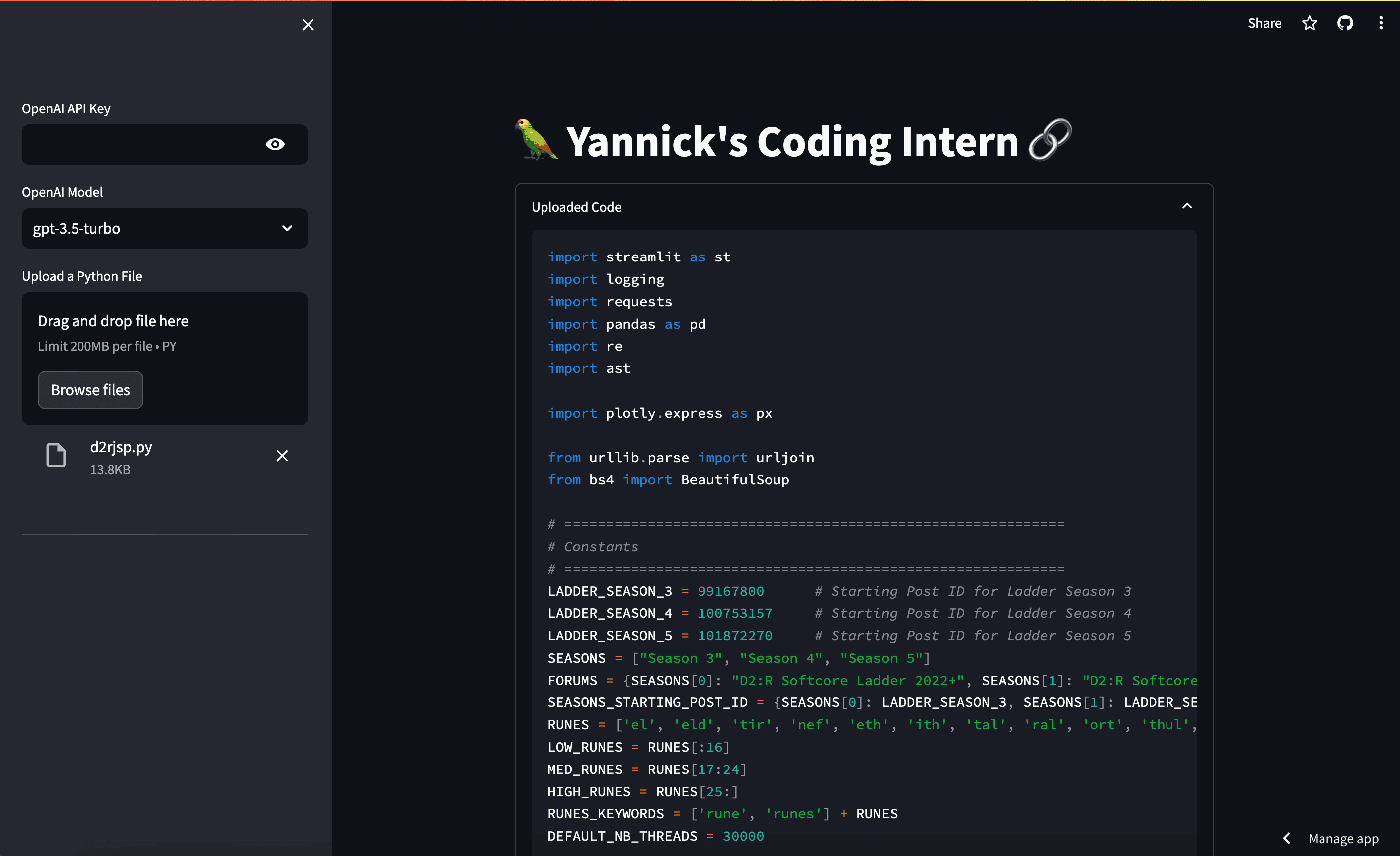
Task: Click the LADDER_SEASON_4 value 100753157
Action: click(x=735, y=613)
